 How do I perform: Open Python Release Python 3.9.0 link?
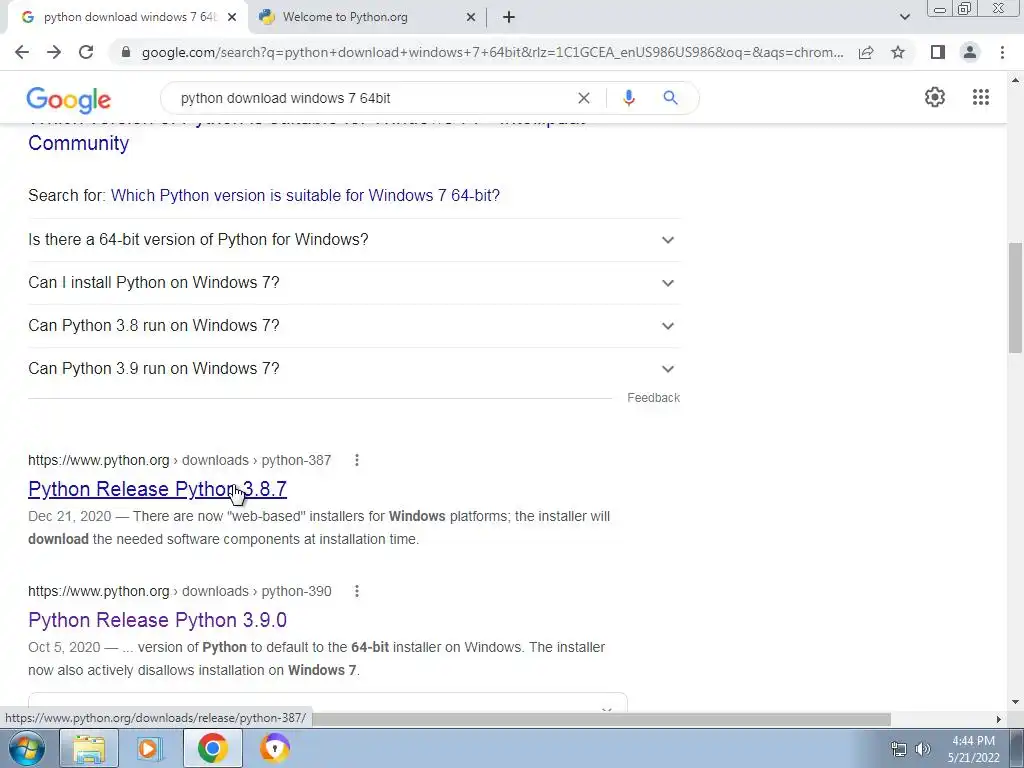coord(157,620)
